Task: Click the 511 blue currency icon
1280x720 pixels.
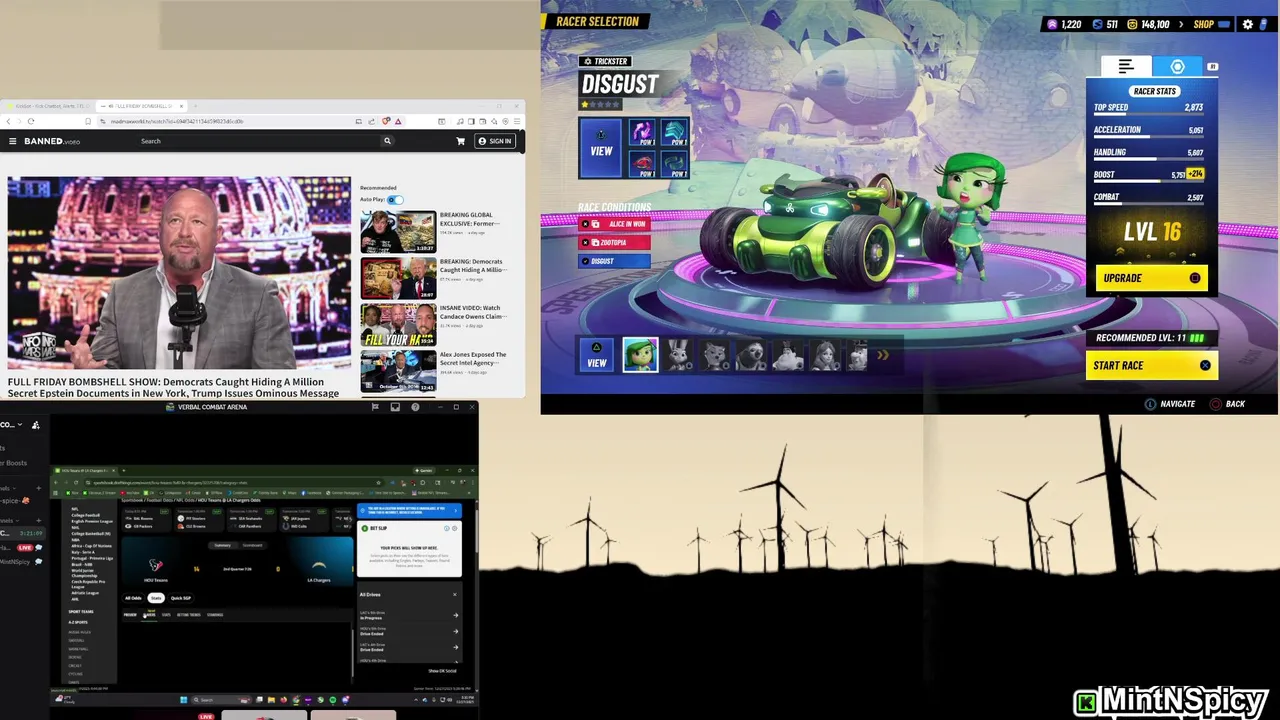Action: 1097,24
